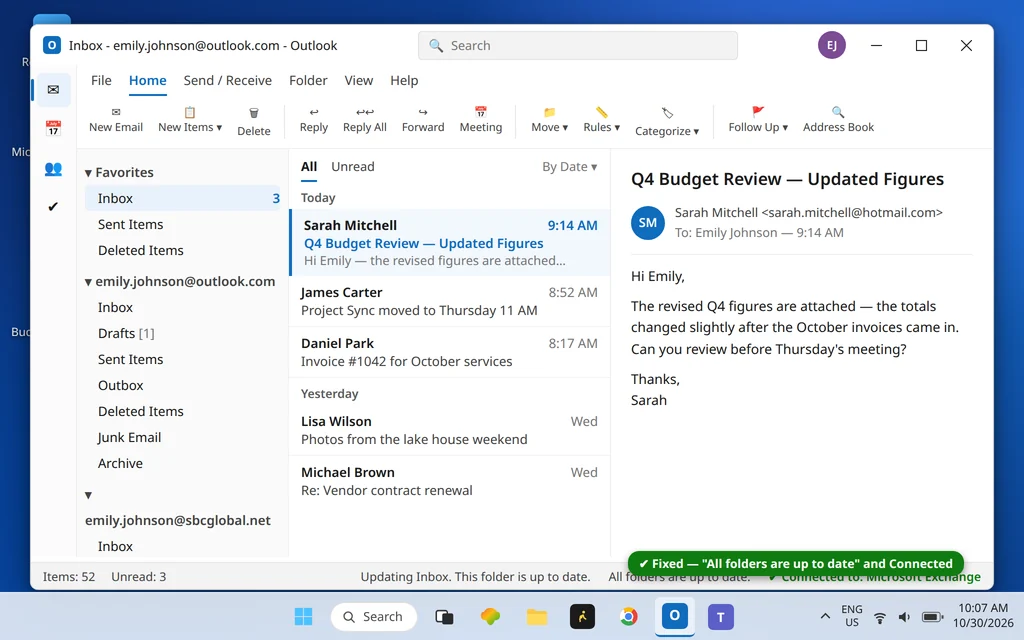Open File Explorer from the taskbar

pos(537,616)
